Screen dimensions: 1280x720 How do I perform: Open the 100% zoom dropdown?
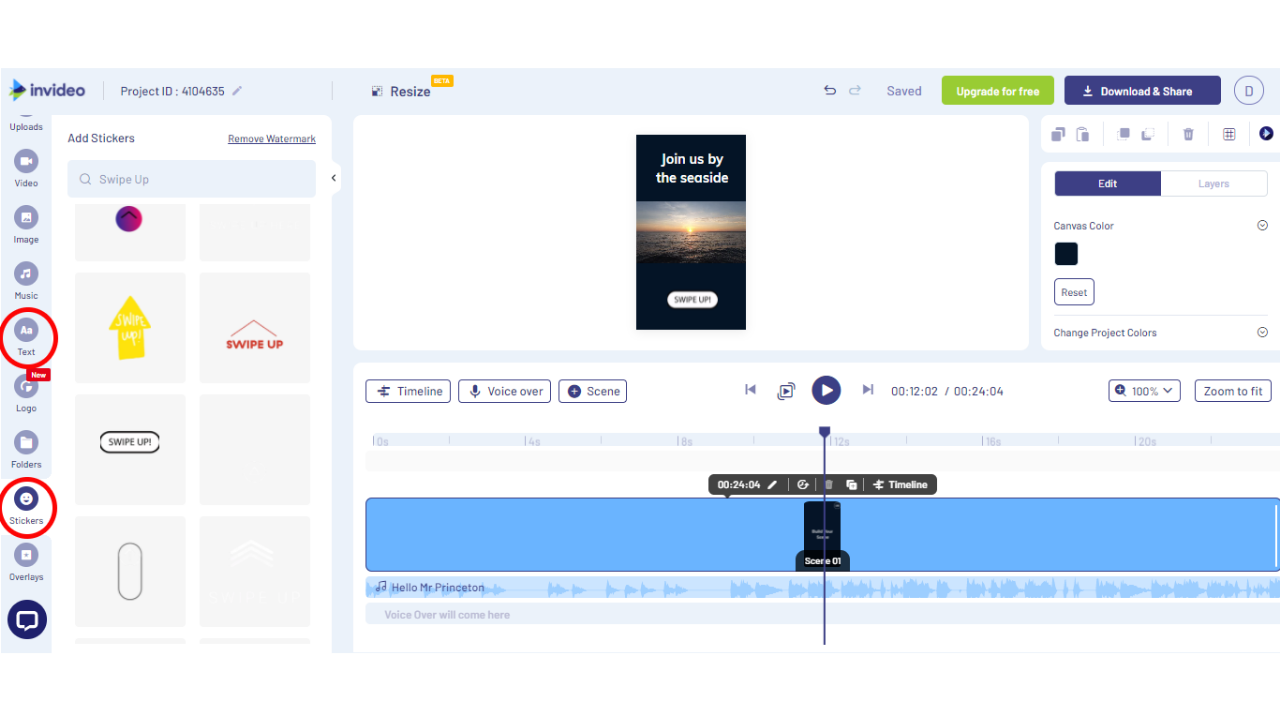(x=1144, y=391)
